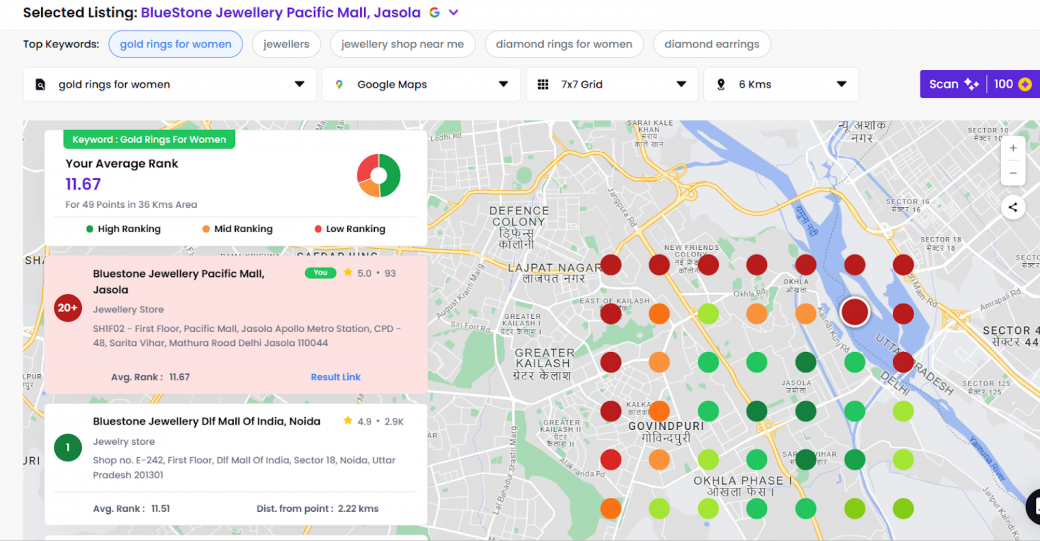Click the 20+ rank badge of Pacific Mall listing

[68, 308]
